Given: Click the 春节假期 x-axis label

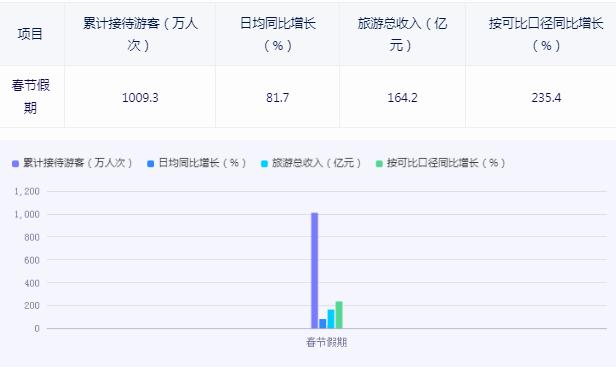Looking at the screenshot, I should [x=326, y=342].
